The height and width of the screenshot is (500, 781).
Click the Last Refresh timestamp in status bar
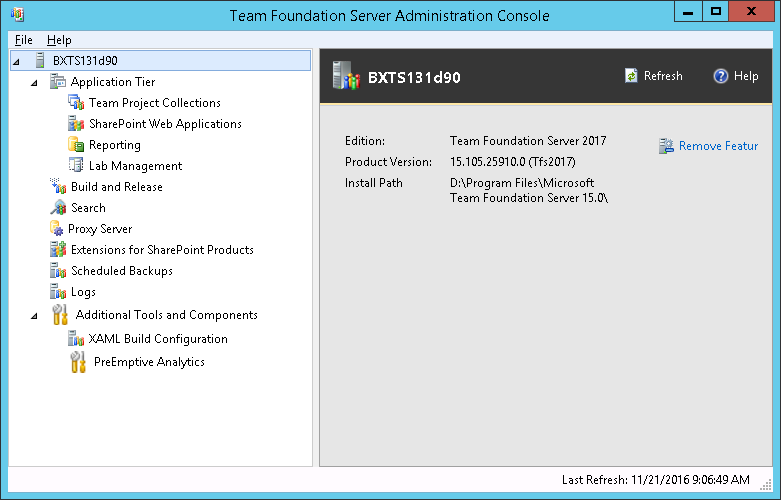(x=655, y=480)
